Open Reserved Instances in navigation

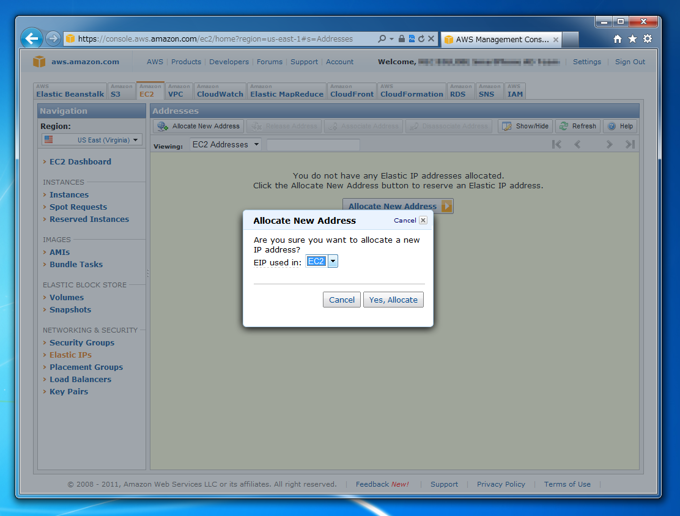coord(89,219)
